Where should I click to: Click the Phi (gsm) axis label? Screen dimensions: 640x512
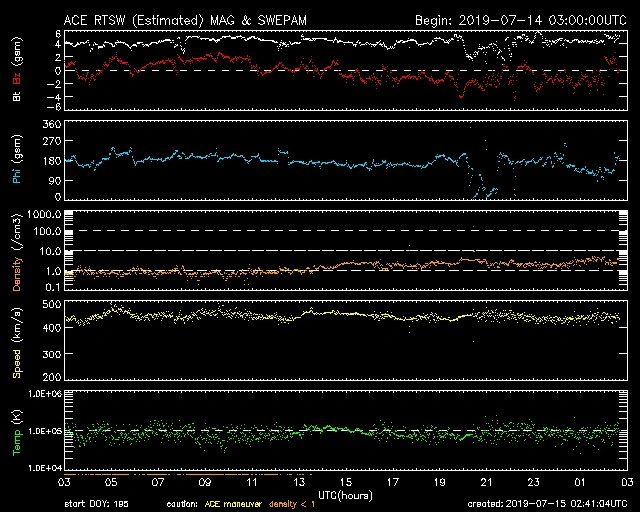(18, 160)
